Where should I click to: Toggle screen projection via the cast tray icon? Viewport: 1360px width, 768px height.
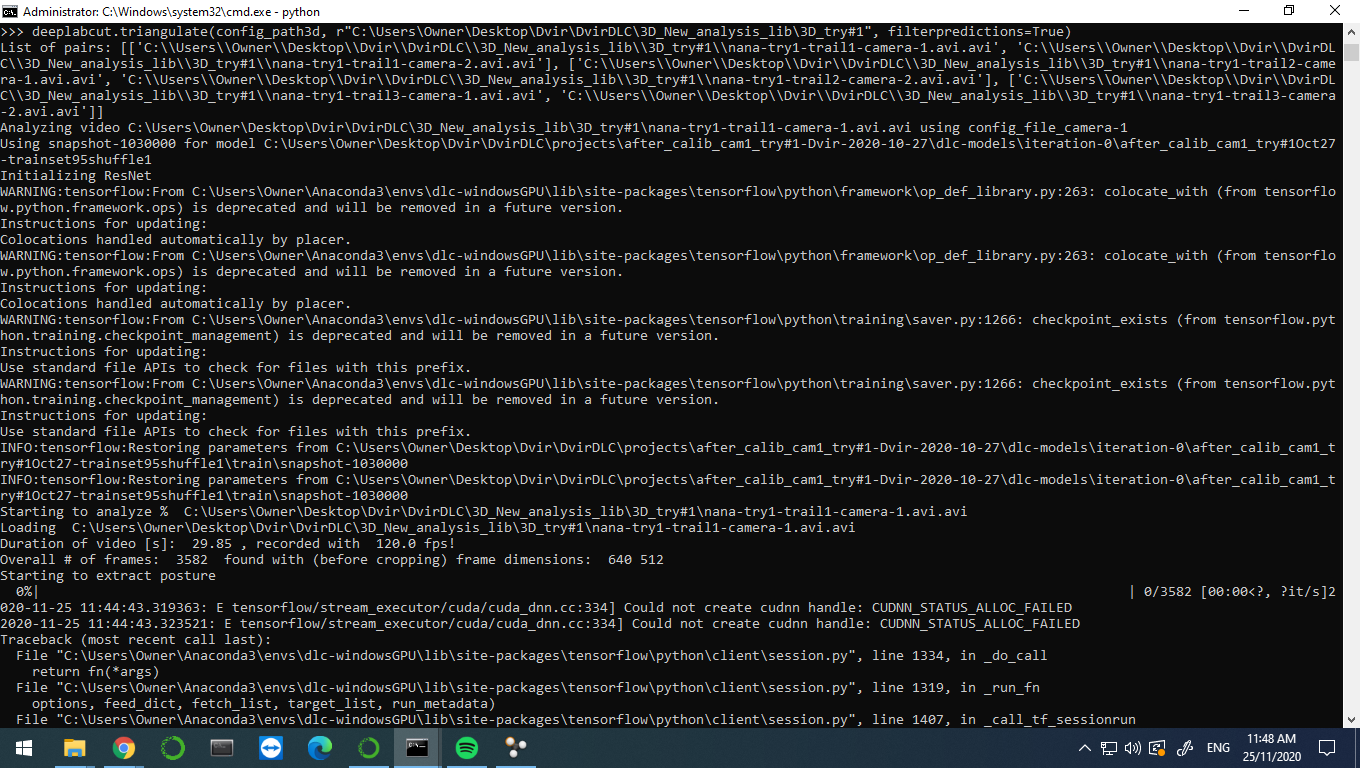tap(1157, 747)
